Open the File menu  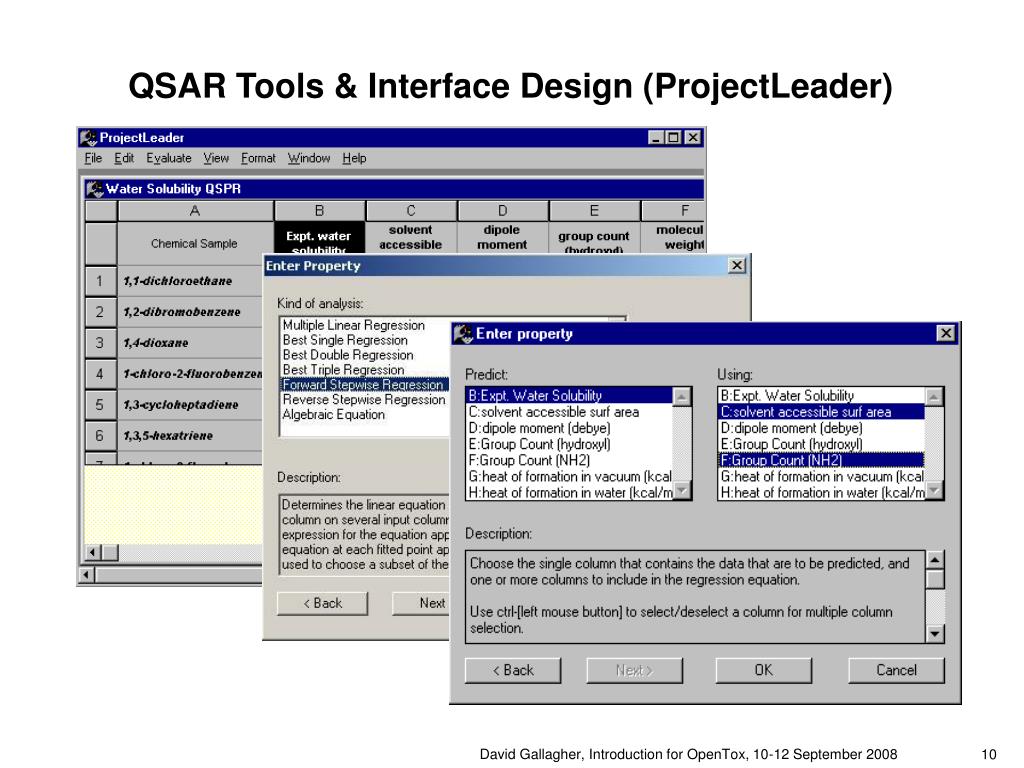[93, 158]
